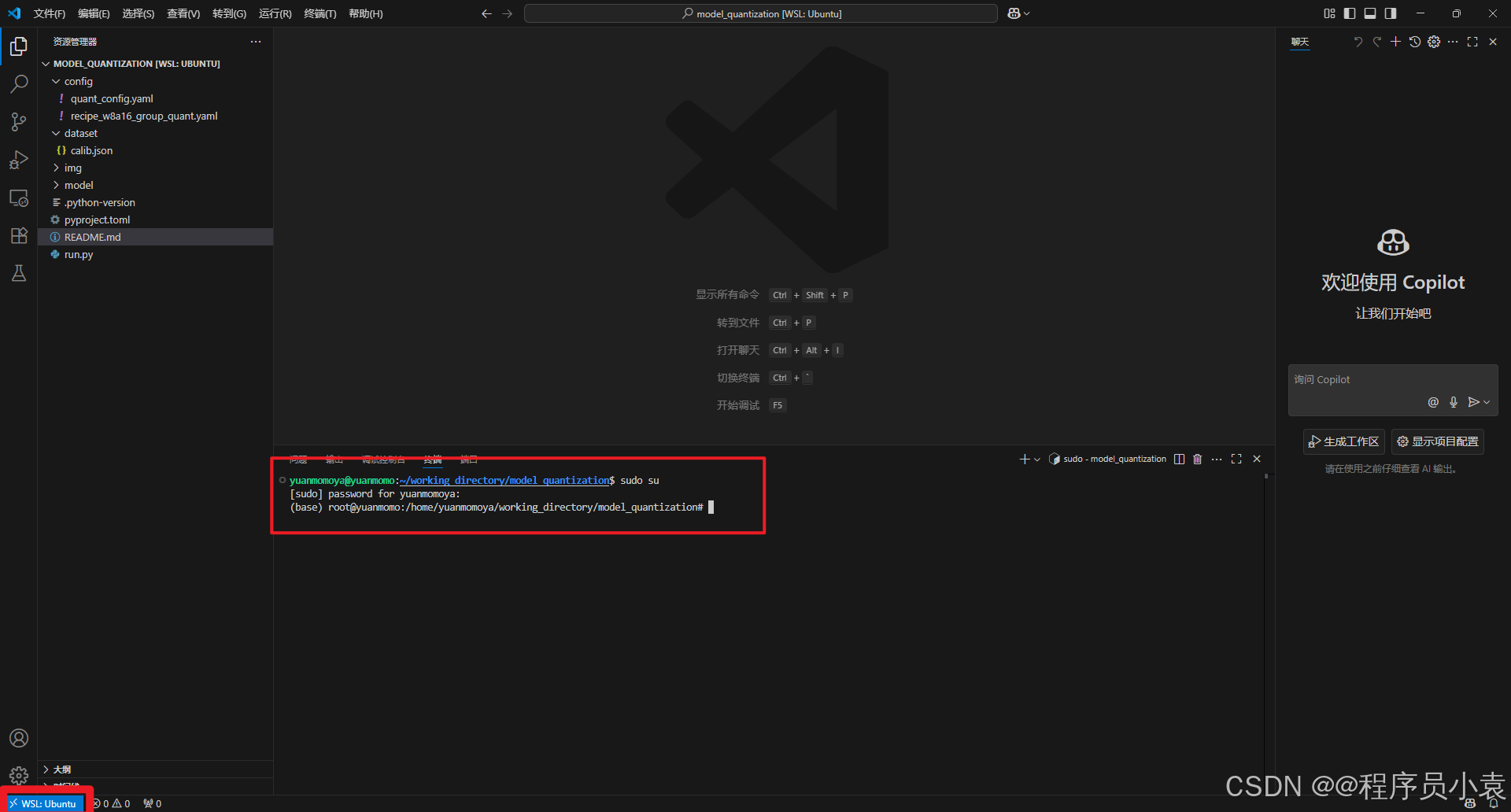This screenshot has width=1511, height=812.
Task: Start voice chat microphone icon
Action: tap(1454, 402)
